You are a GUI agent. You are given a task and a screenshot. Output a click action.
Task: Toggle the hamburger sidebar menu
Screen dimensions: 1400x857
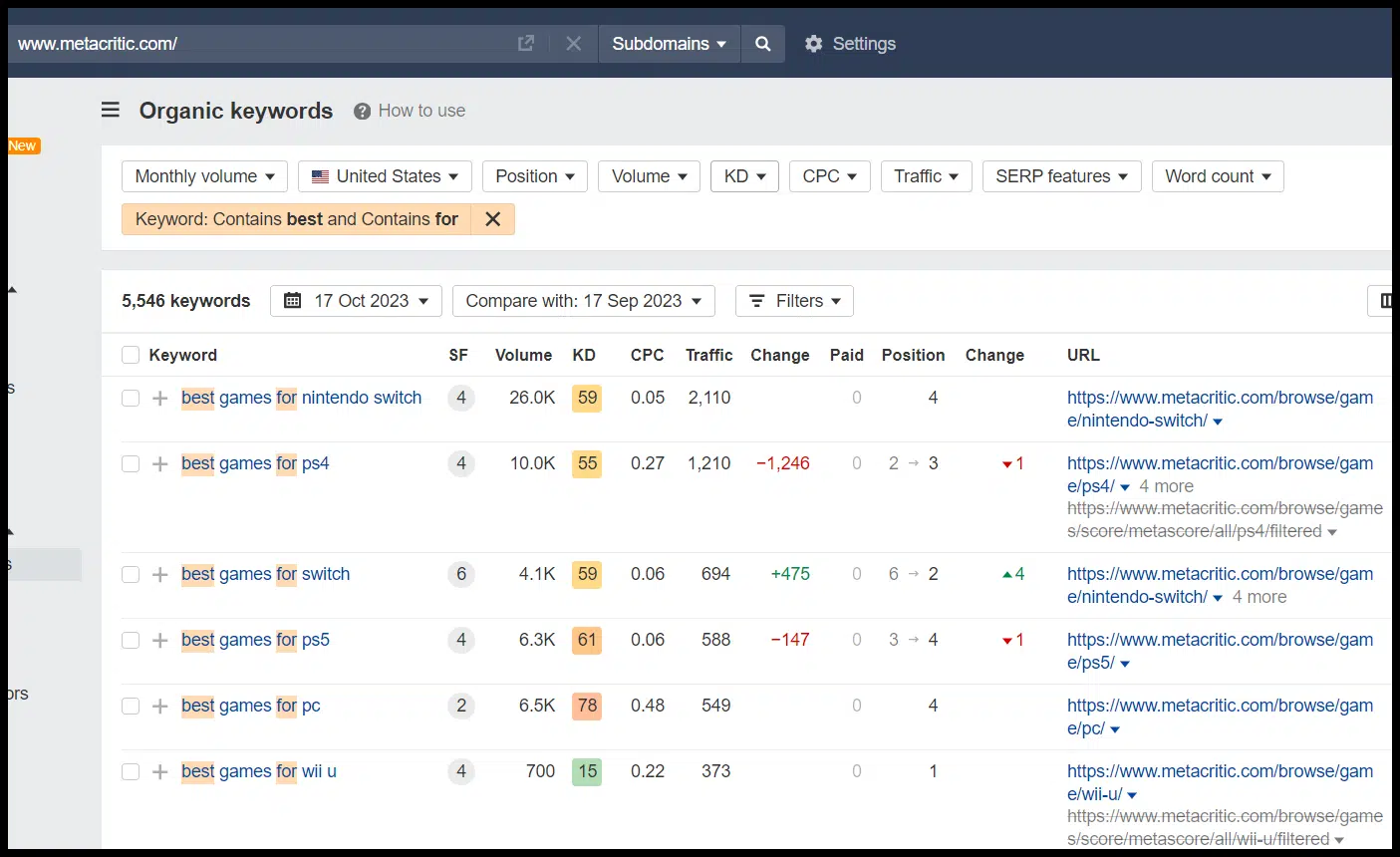[111, 111]
